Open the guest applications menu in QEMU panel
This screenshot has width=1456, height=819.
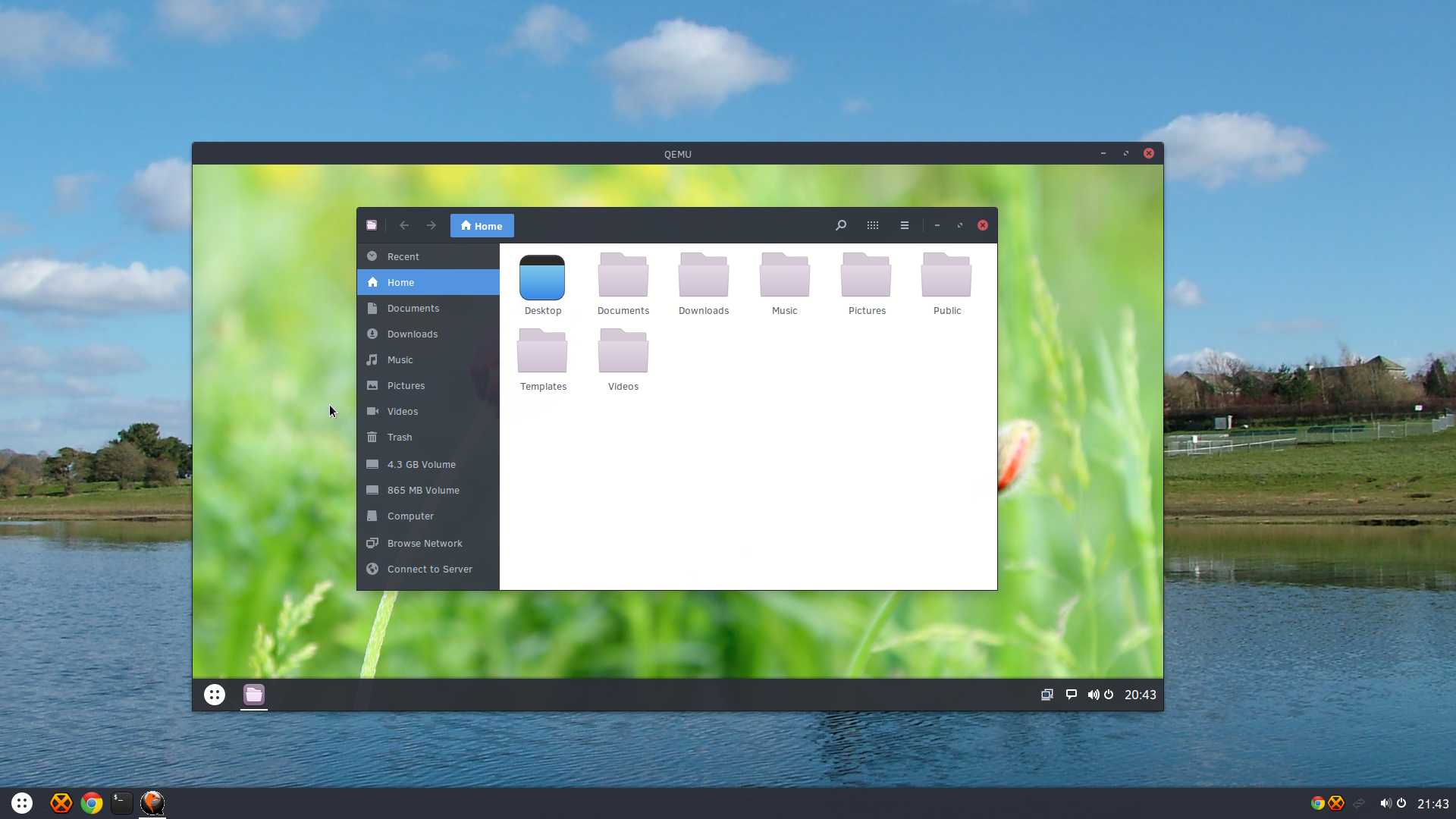click(215, 695)
